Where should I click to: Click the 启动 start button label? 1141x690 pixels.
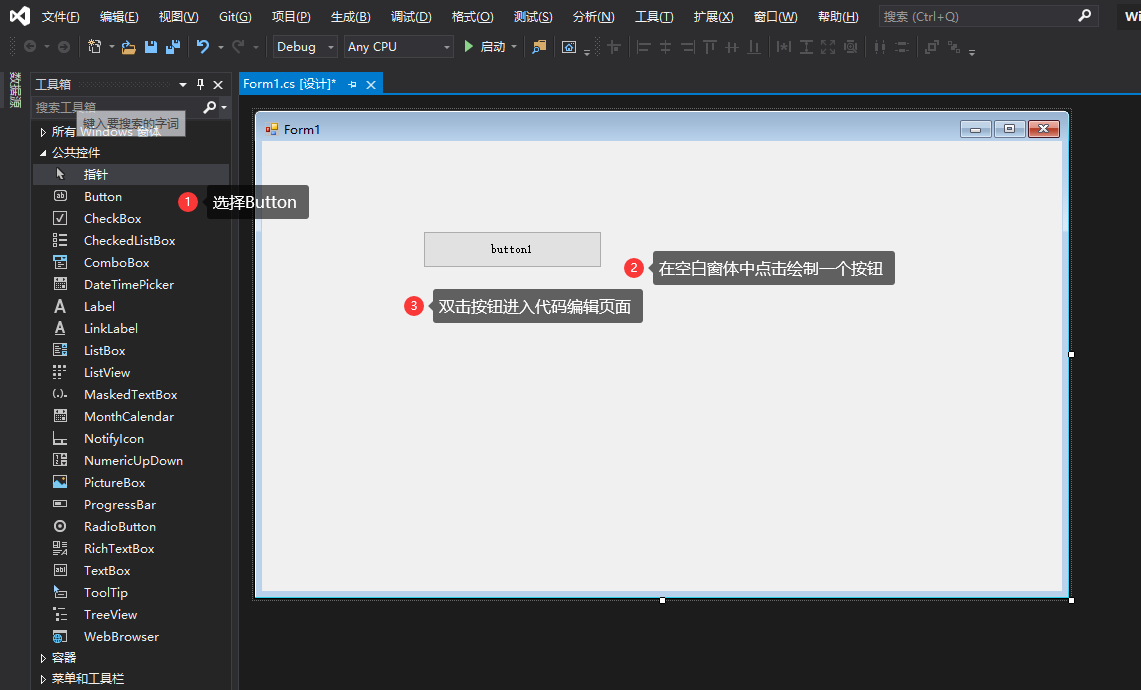(x=493, y=47)
